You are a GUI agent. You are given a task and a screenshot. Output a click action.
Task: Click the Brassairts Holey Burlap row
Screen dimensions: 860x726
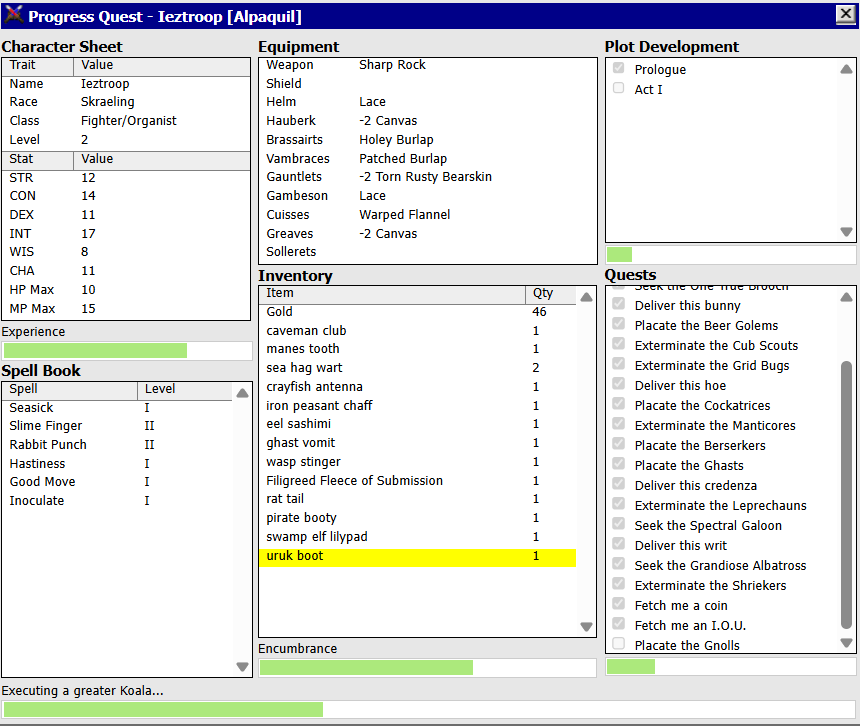tap(428, 140)
